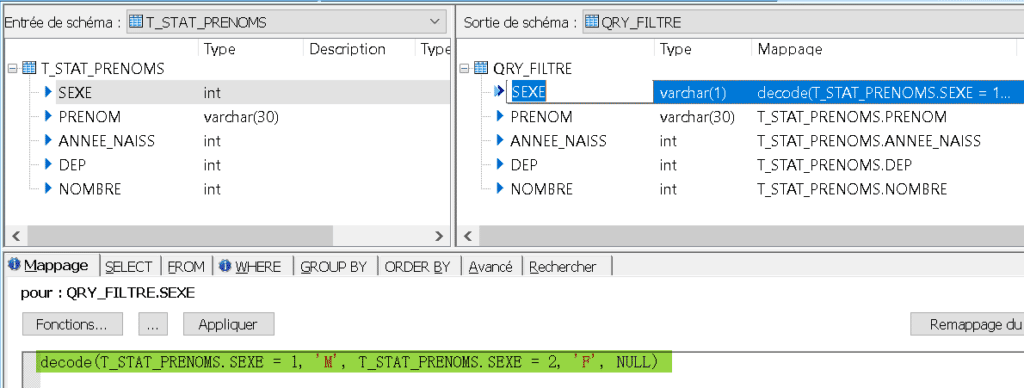This screenshot has width=1024, height=388.
Task: Collapse the T_STAT_PRENOMS tree node
Action: (x=12, y=68)
